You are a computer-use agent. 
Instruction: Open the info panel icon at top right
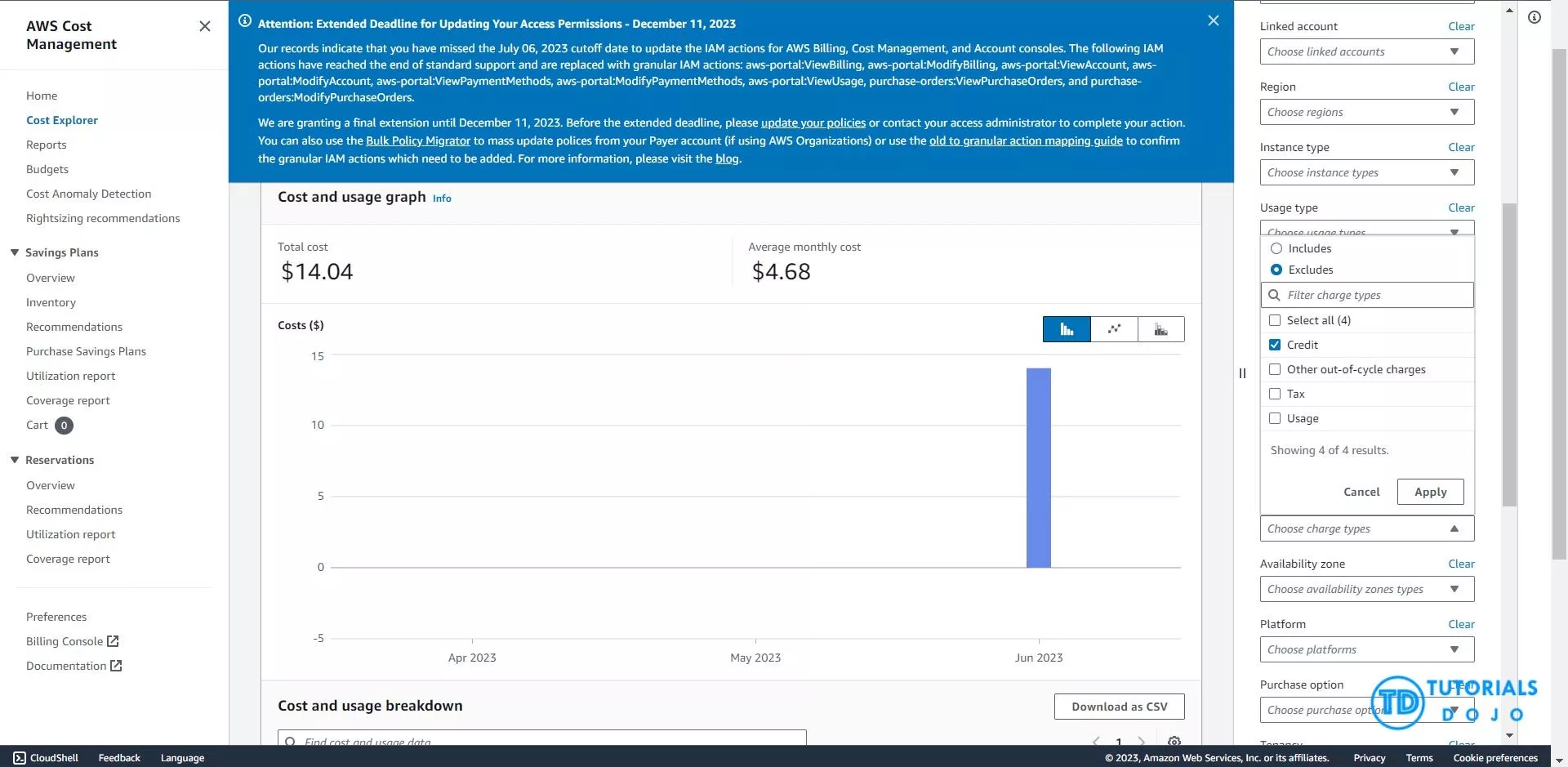tap(1535, 17)
